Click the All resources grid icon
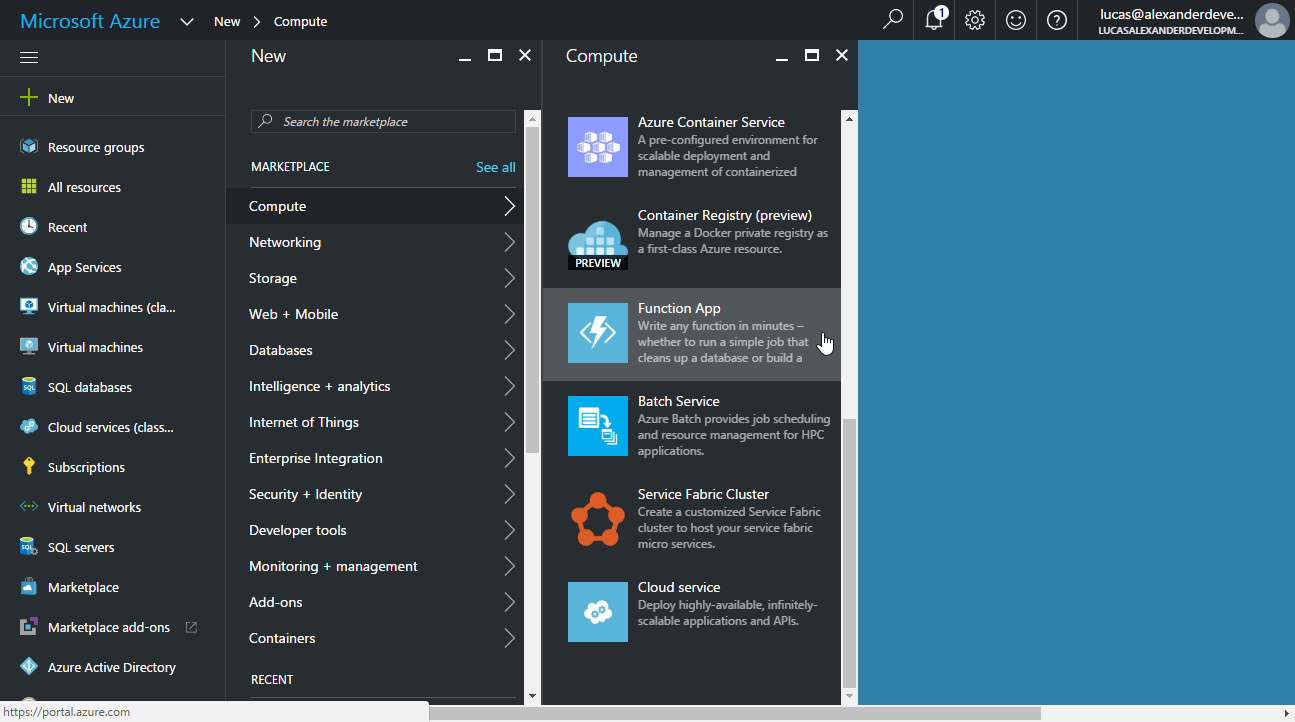This screenshot has width=1295, height=722. click(x=29, y=187)
